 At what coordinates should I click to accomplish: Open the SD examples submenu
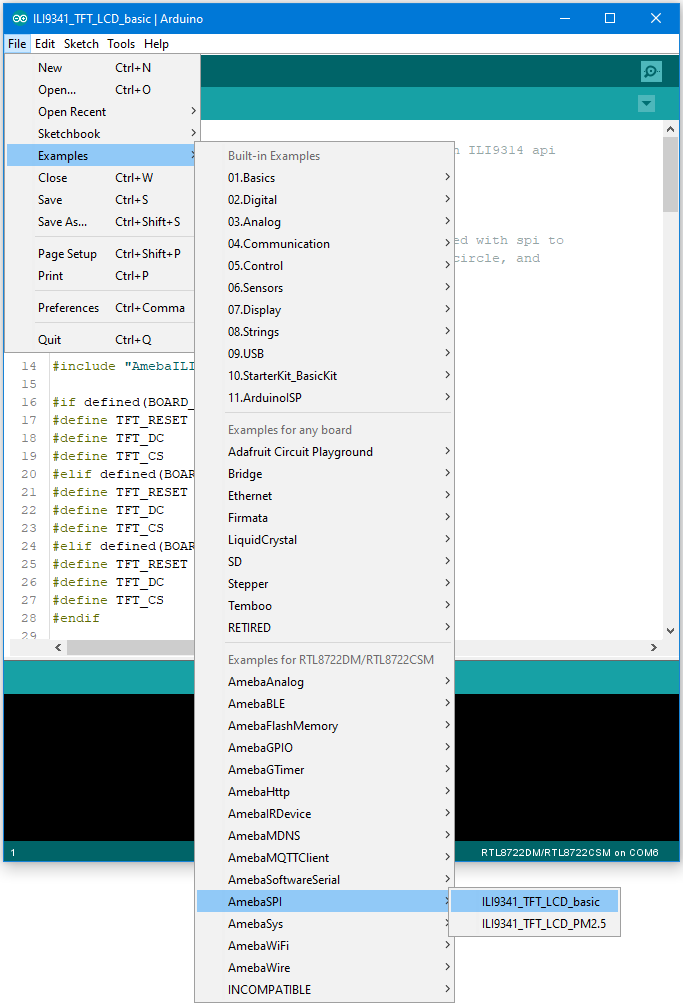pyautogui.click(x=325, y=561)
